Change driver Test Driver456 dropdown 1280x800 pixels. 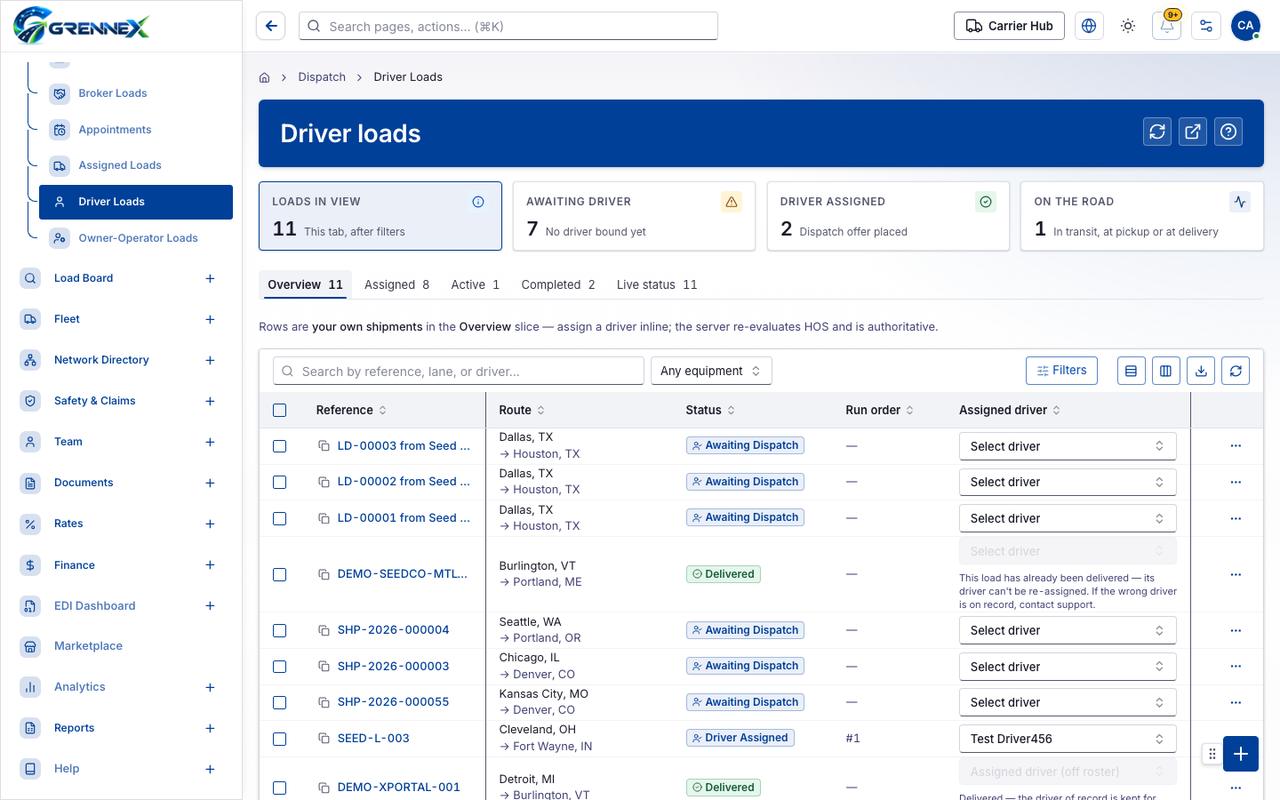click(1067, 739)
